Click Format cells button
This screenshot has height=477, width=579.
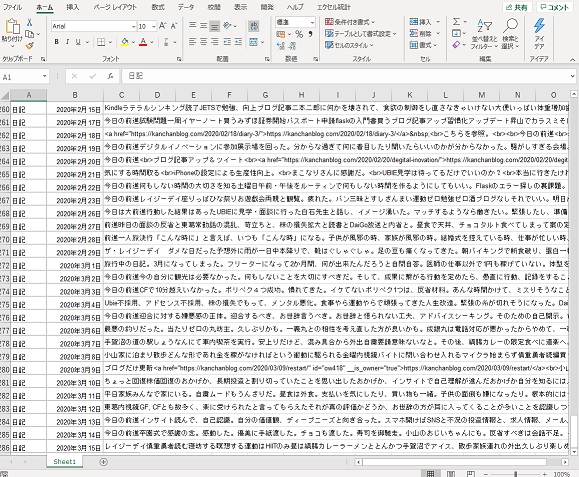pyautogui.click(x=424, y=45)
